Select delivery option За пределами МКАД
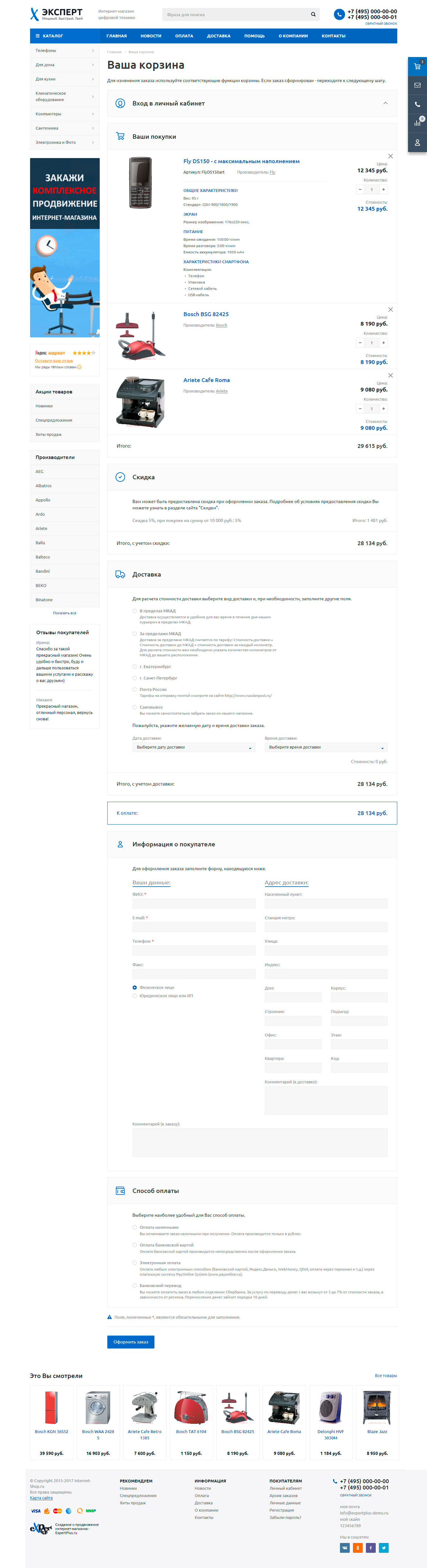Viewport: 427px width, 1568px height. tap(135, 634)
